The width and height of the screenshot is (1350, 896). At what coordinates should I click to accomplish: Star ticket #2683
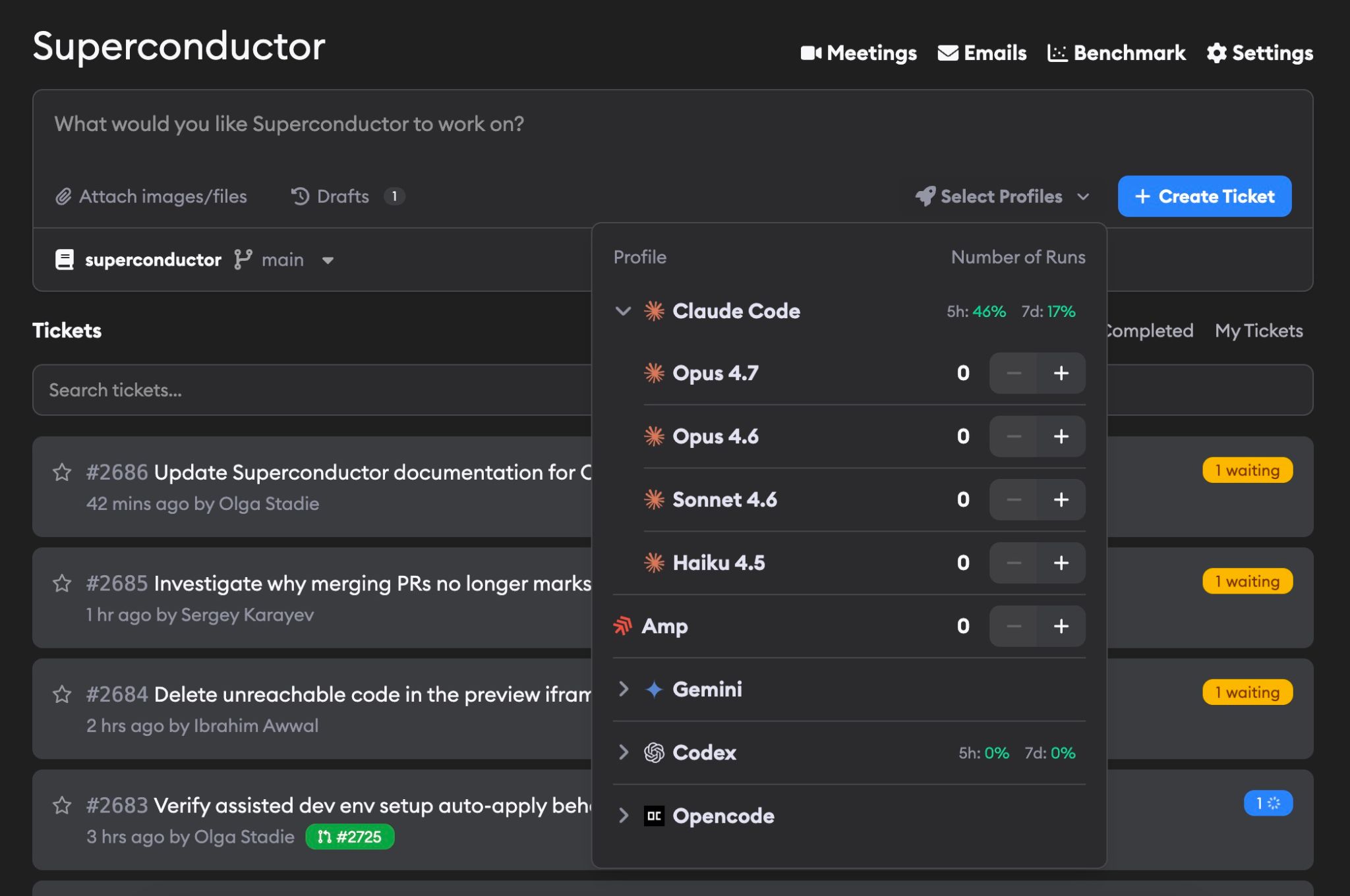point(62,805)
